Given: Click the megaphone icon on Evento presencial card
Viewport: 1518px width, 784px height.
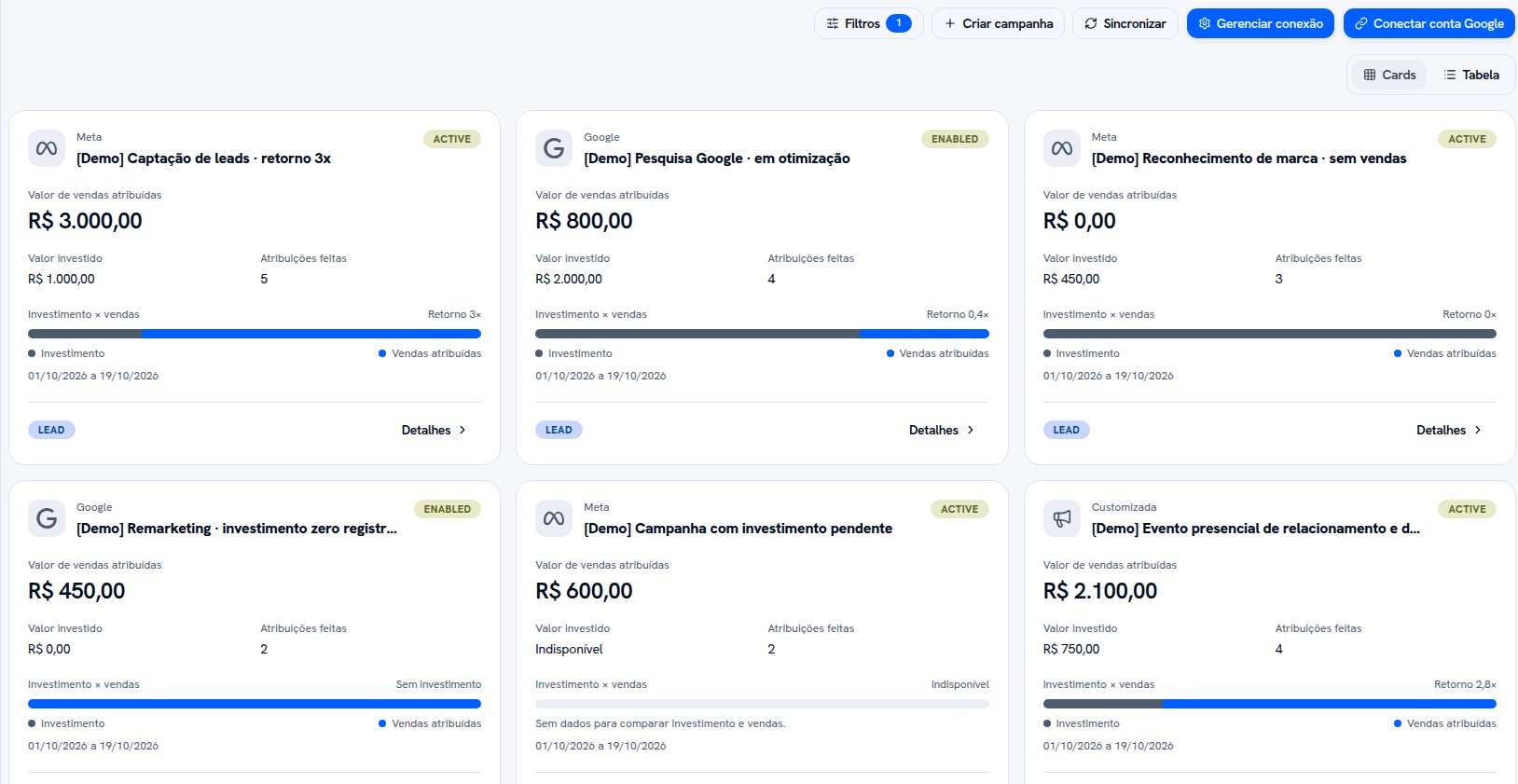Looking at the screenshot, I should pos(1062,518).
